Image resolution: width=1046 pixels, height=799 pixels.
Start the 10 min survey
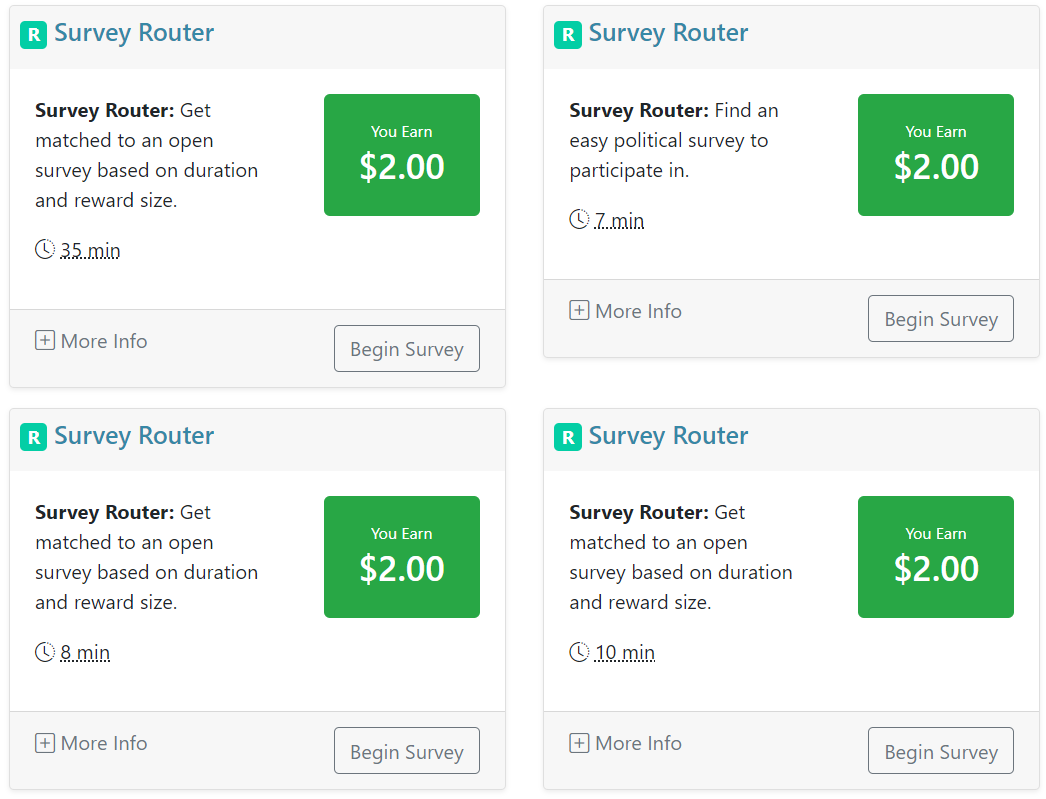940,751
